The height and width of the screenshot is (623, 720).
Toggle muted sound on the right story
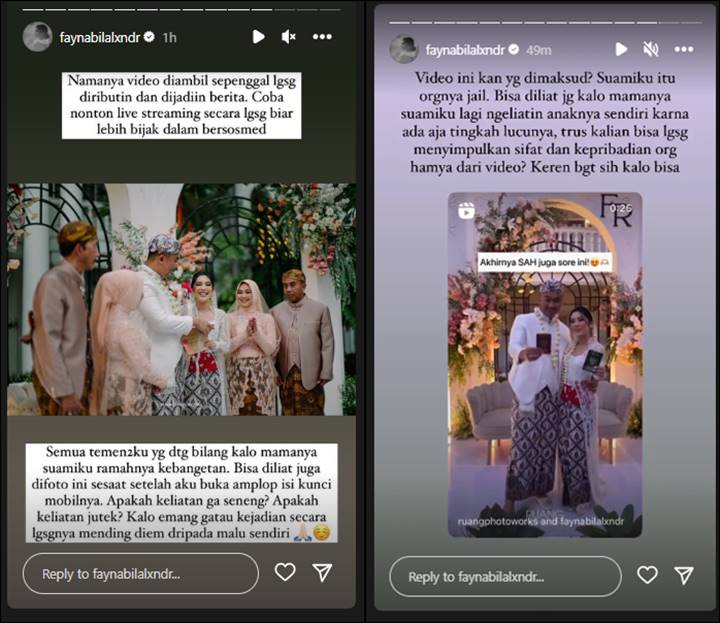pos(651,49)
